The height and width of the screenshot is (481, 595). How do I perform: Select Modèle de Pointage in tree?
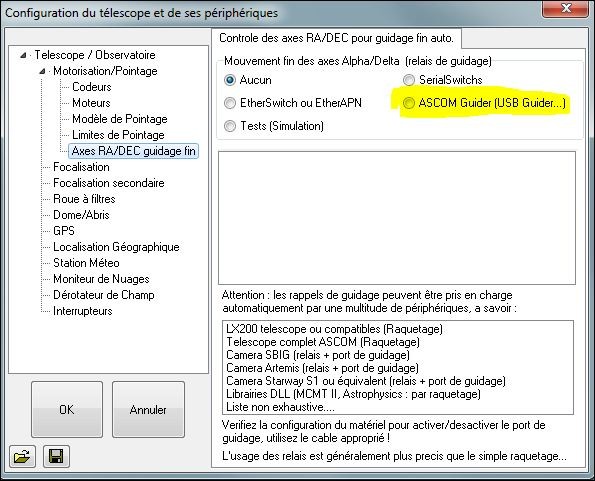(x=120, y=119)
